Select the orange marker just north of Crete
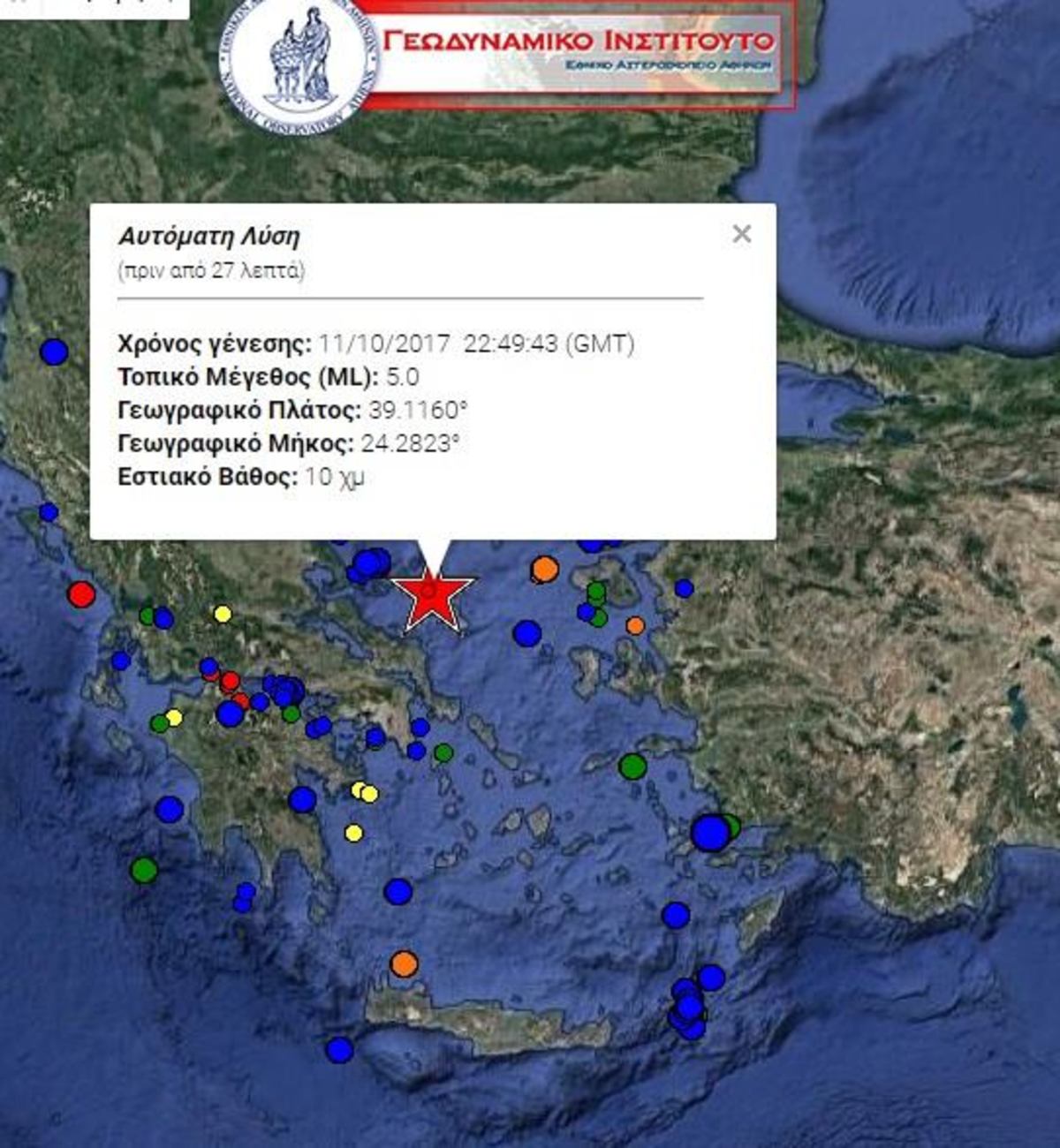The width and height of the screenshot is (1060, 1148). point(404,963)
